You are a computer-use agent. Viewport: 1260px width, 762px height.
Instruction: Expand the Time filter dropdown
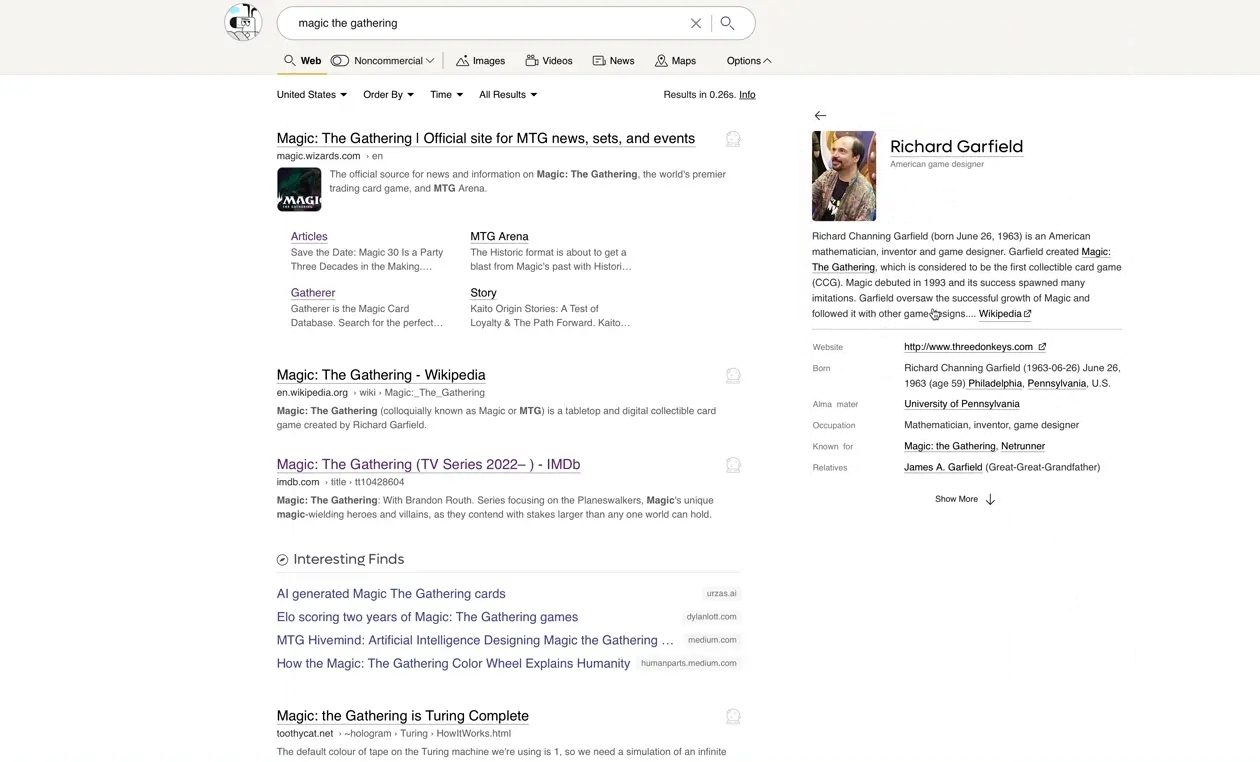click(446, 95)
